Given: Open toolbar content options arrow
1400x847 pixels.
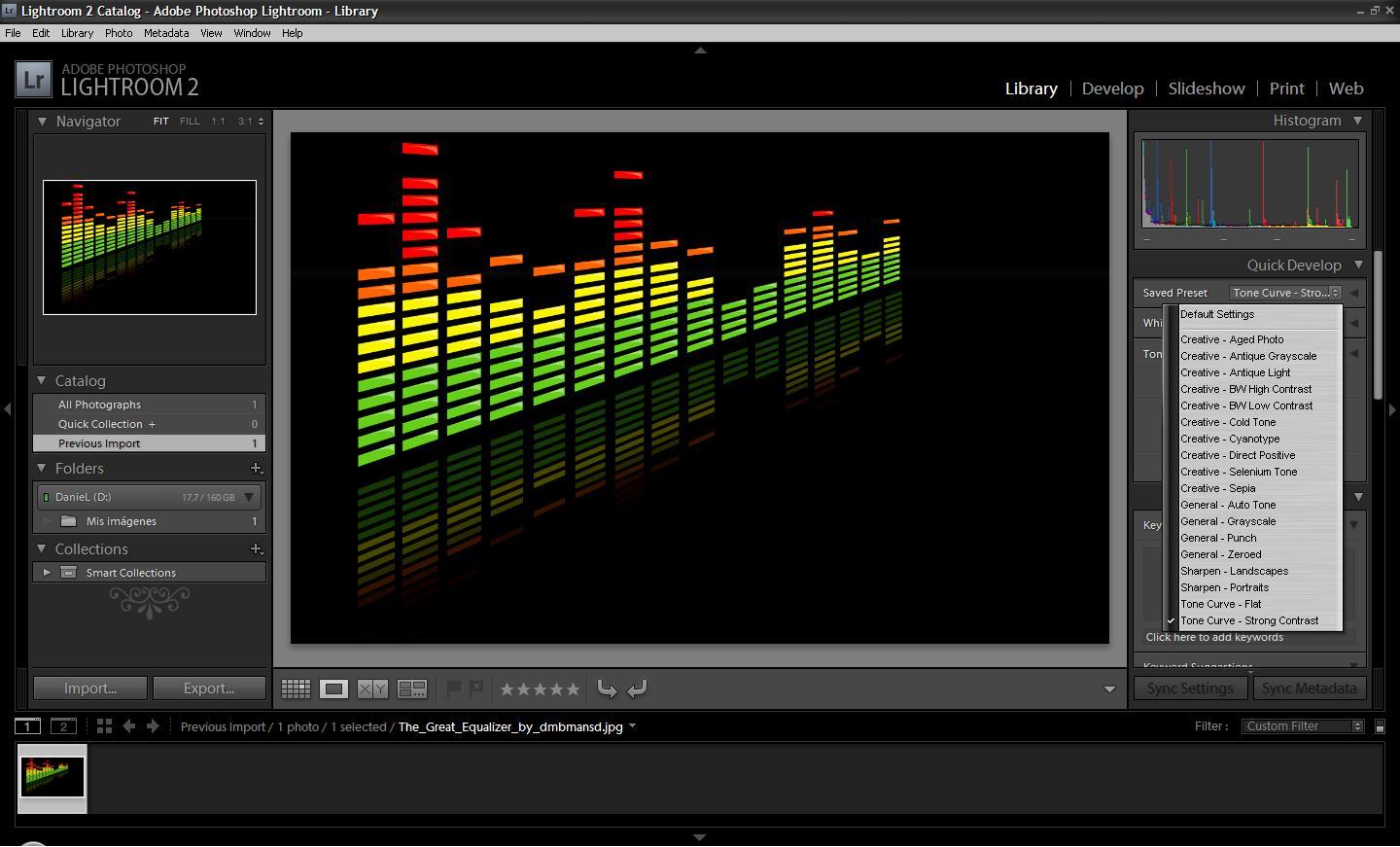Looking at the screenshot, I should pyautogui.click(x=1109, y=689).
